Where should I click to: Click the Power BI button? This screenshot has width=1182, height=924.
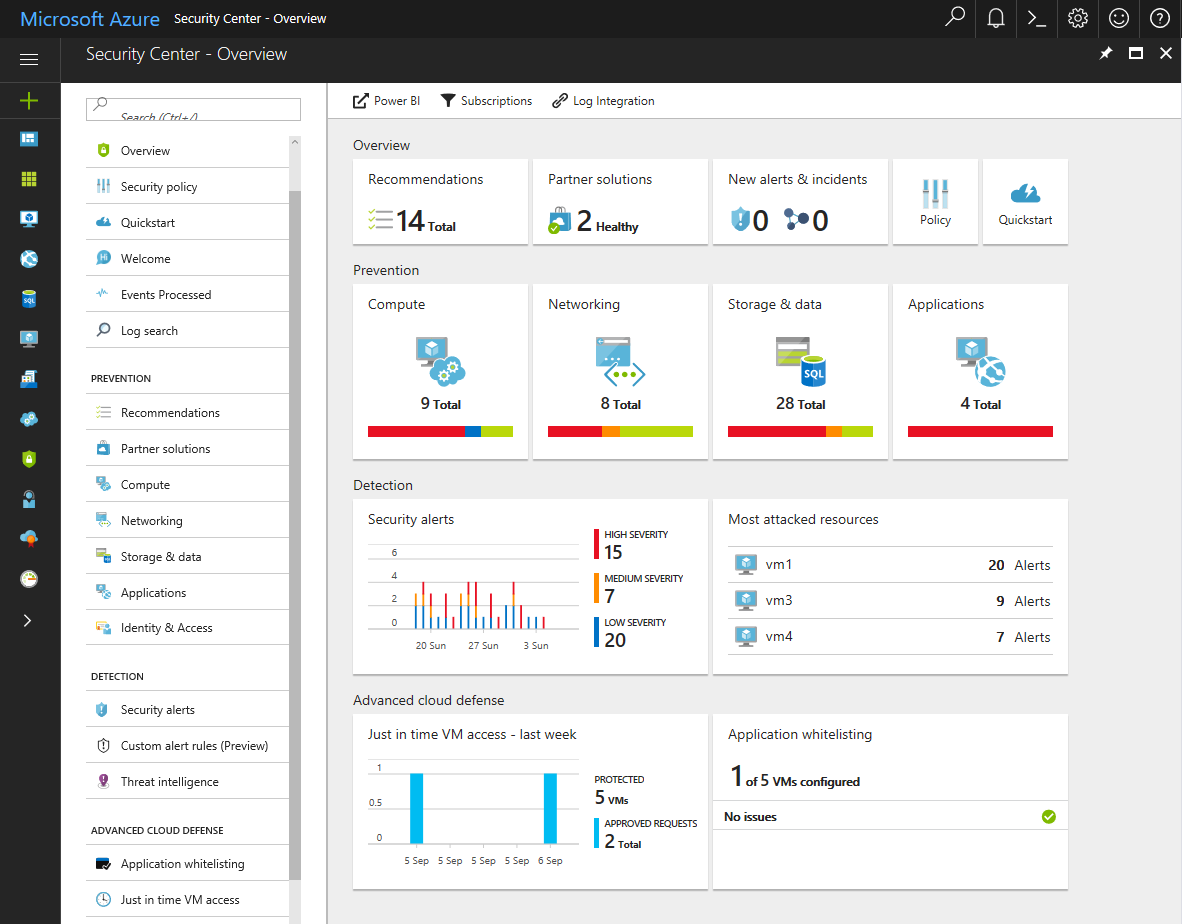386,101
